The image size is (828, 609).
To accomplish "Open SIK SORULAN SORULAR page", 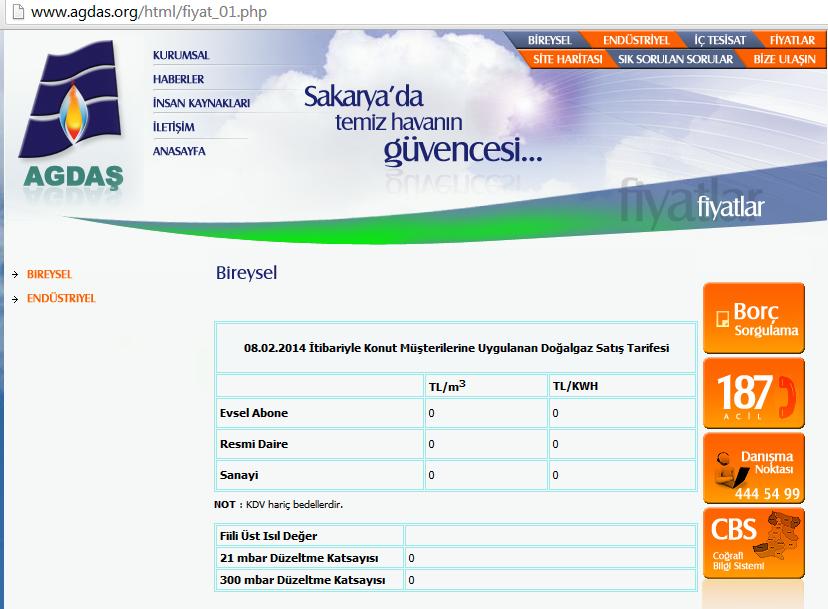I will [x=676, y=59].
